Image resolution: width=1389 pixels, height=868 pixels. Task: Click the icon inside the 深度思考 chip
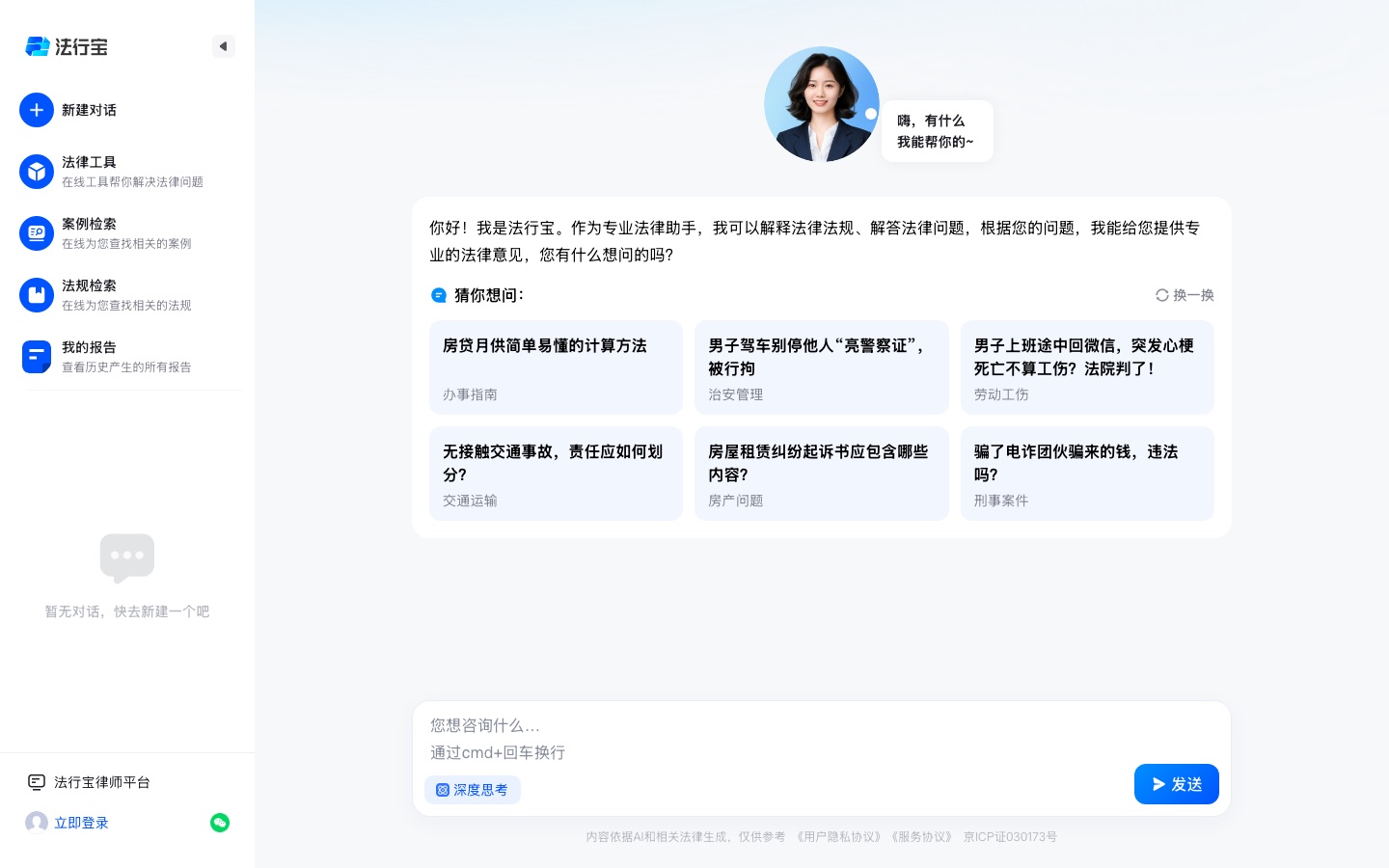coord(443,790)
